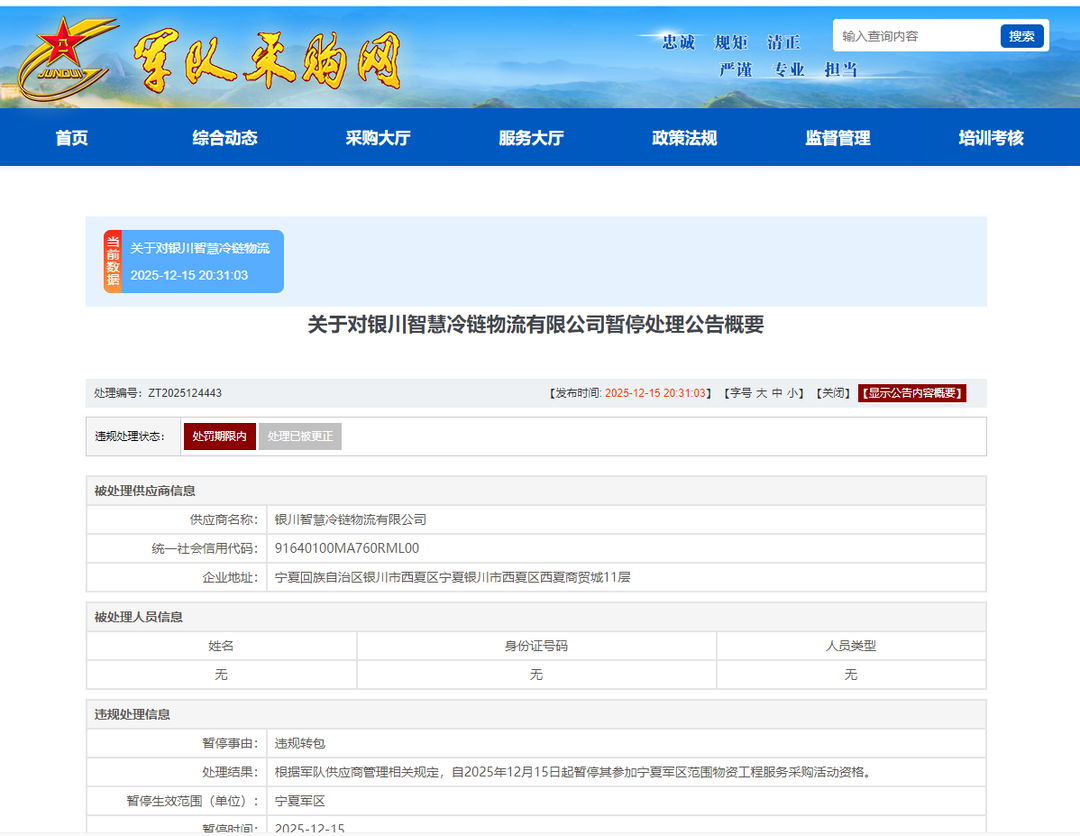Viewport: 1080px width, 836px height.
Task: Open the 综合动态 navigation menu
Action: click(x=225, y=138)
